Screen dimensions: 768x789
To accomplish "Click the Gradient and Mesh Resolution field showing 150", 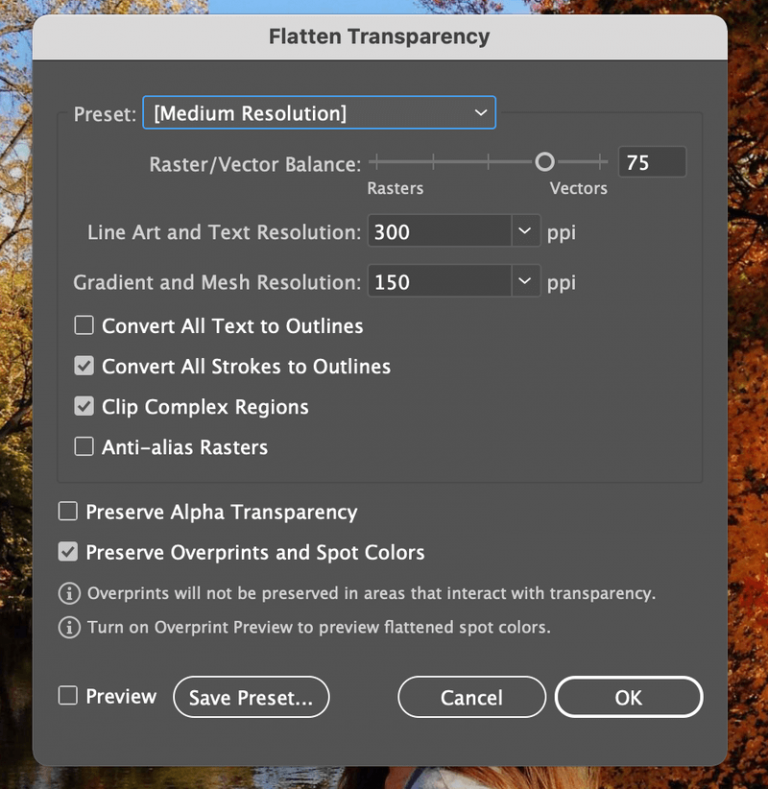I will [x=440, y=281].
